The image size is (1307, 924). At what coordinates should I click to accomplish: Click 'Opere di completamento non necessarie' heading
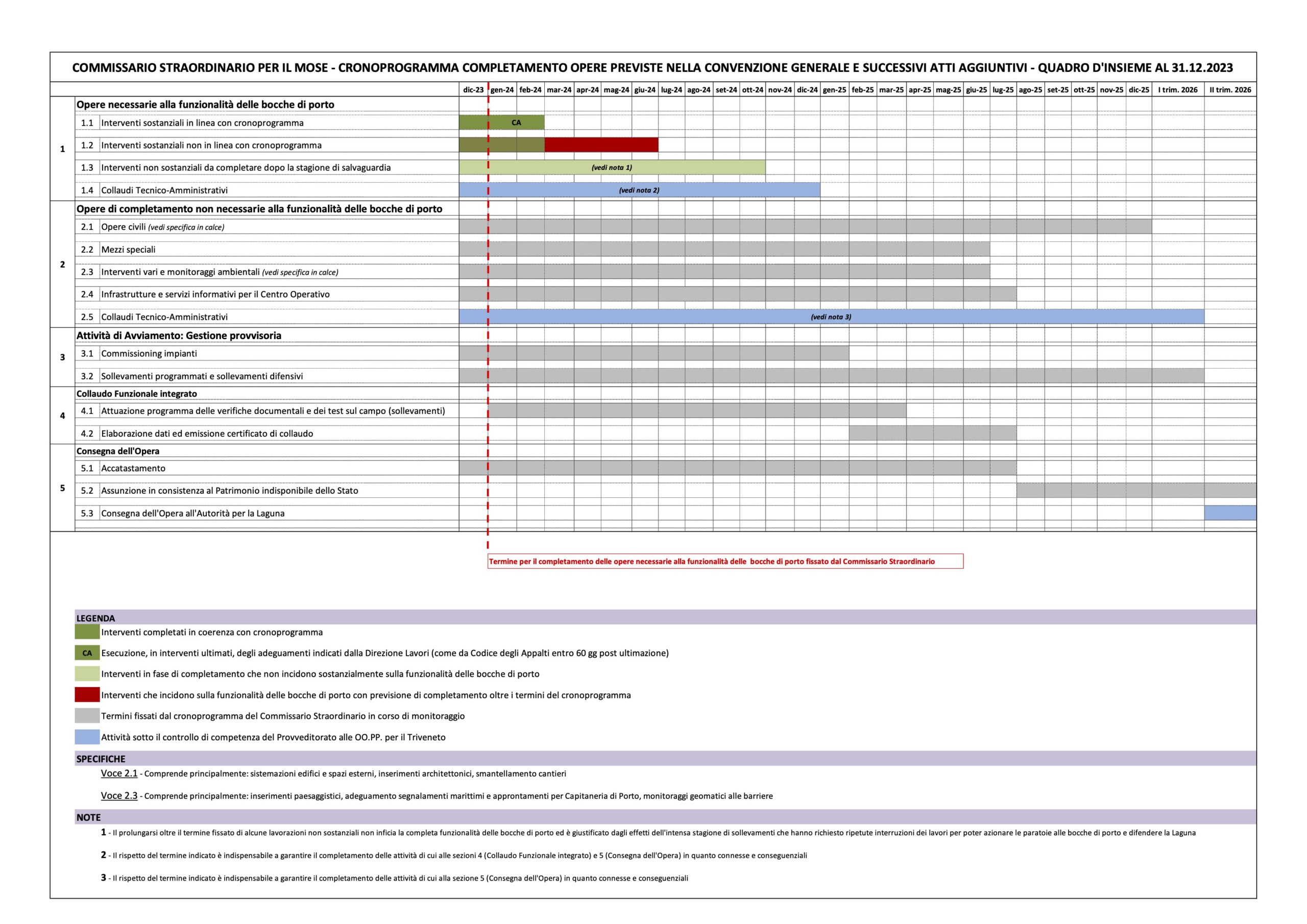pos(259,209)
